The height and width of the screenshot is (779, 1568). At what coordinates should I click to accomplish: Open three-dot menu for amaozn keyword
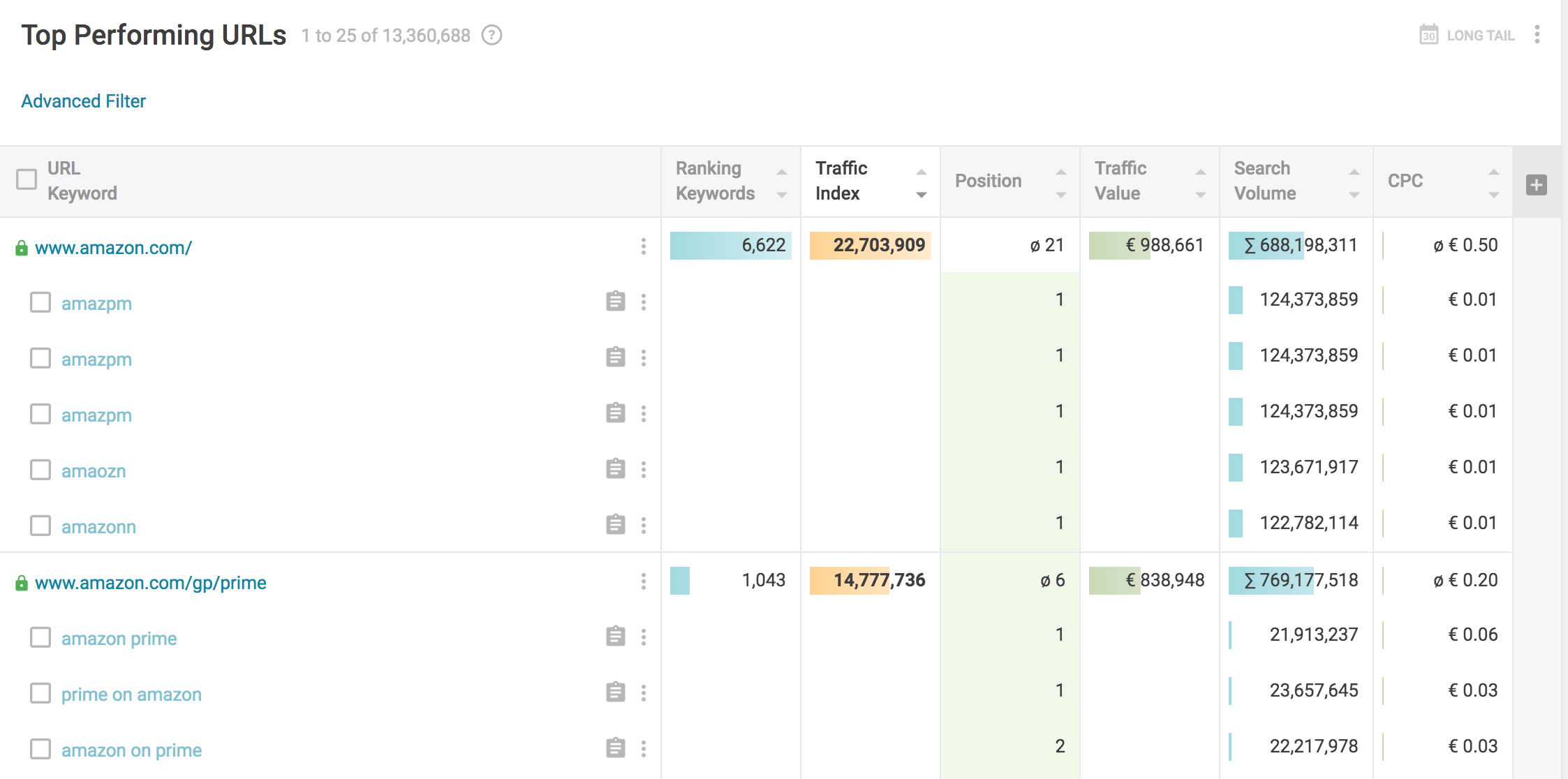[x=643, y=469]
